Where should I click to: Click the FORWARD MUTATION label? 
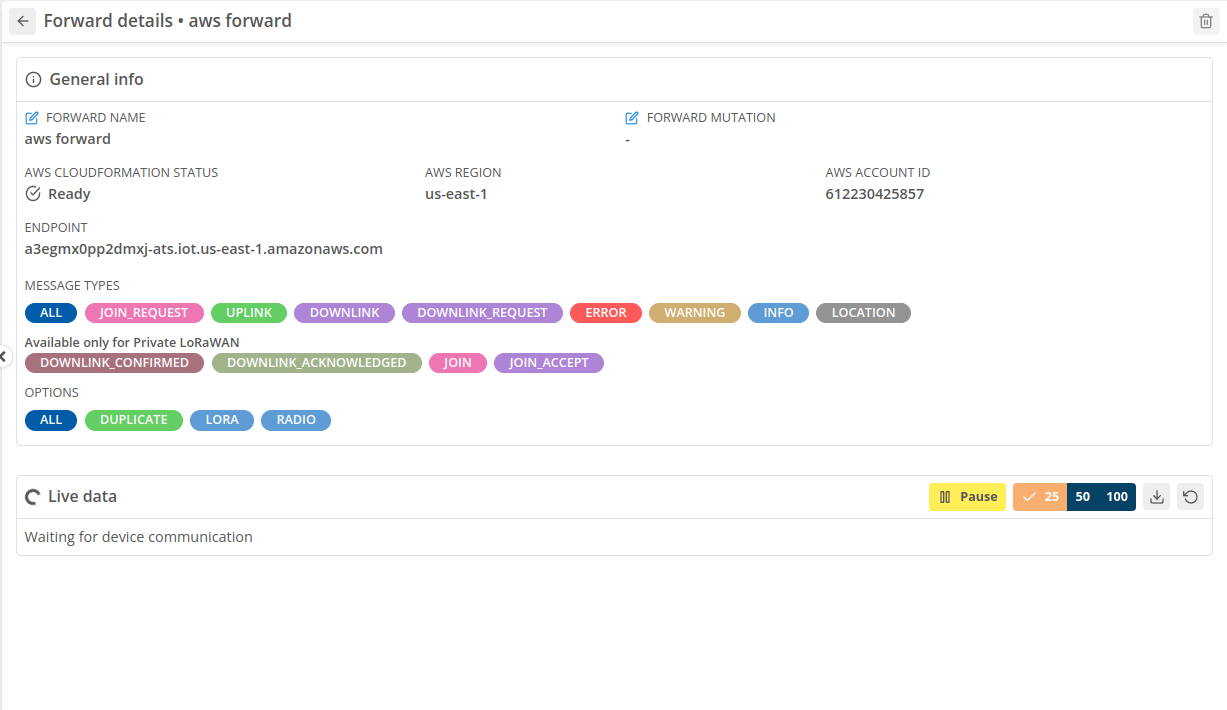click(711, 118)
